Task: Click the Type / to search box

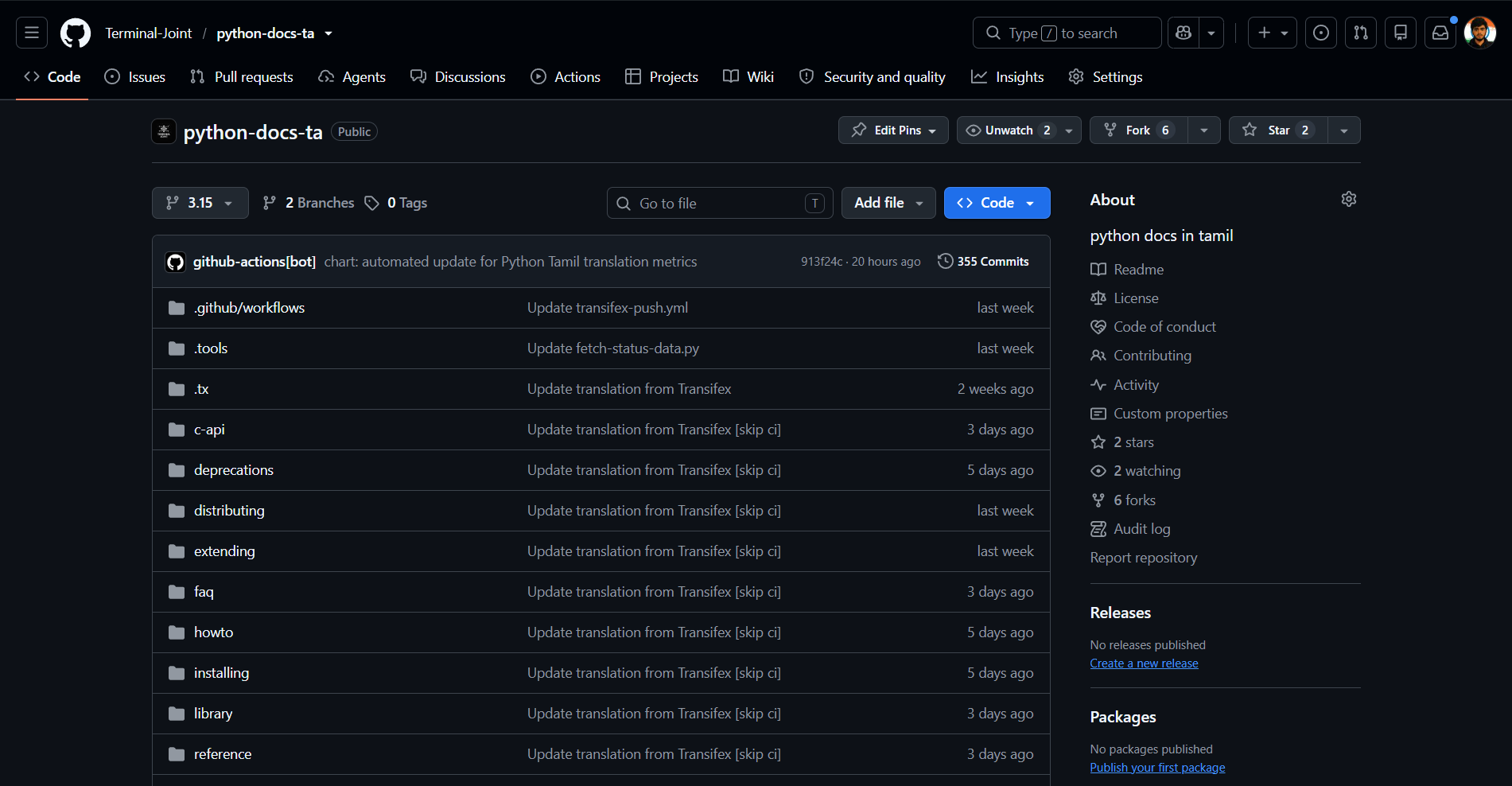Action: pyautogui.click(x=1067, y=33)
